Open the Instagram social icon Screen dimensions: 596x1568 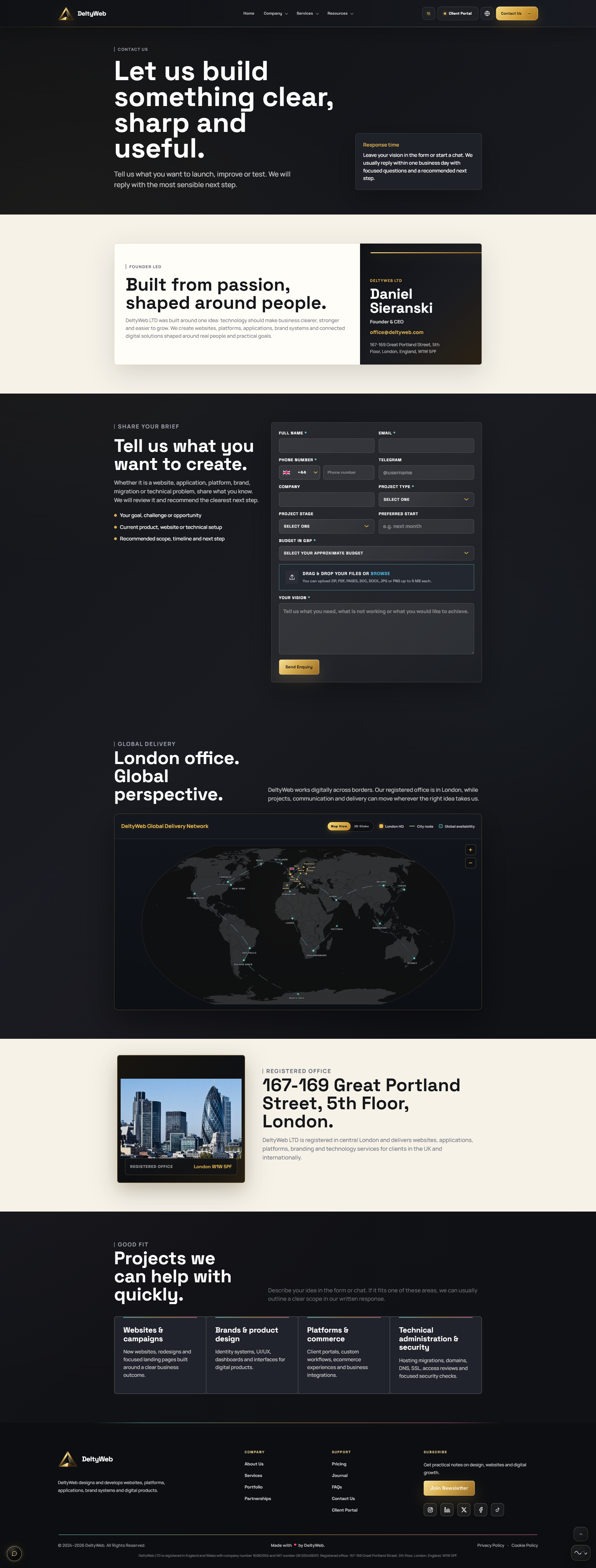coord(430,1510)
